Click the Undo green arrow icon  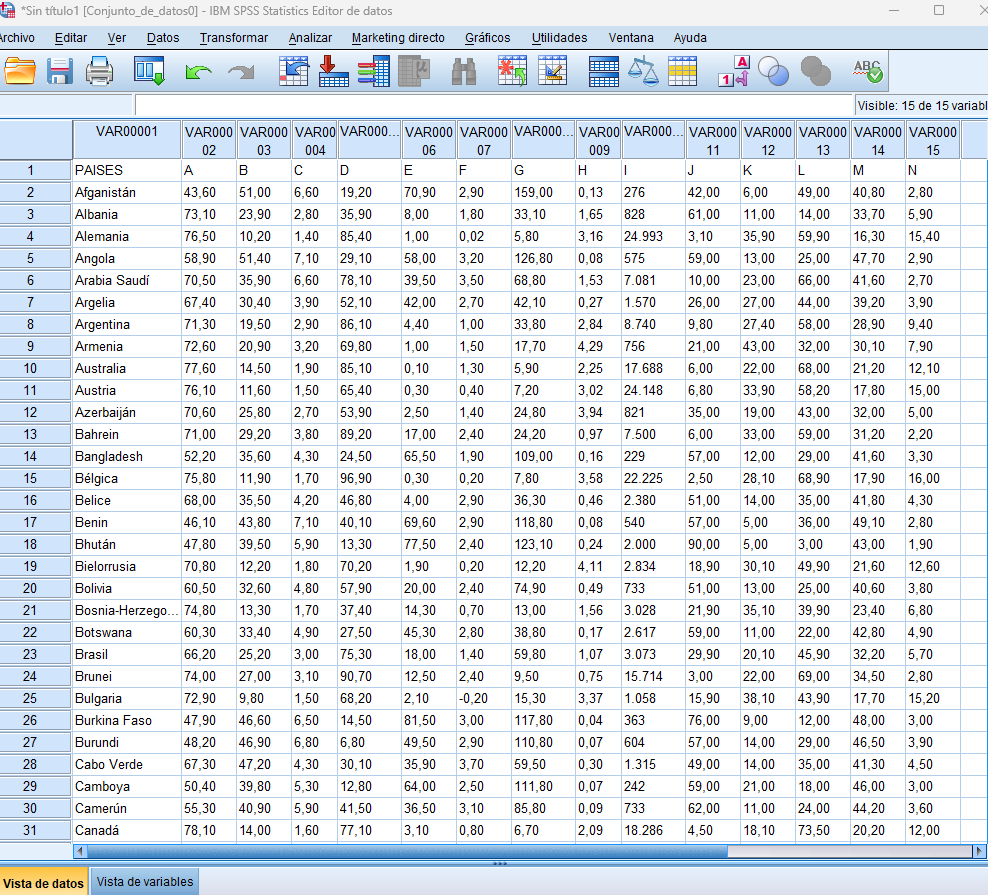point(199,72)
